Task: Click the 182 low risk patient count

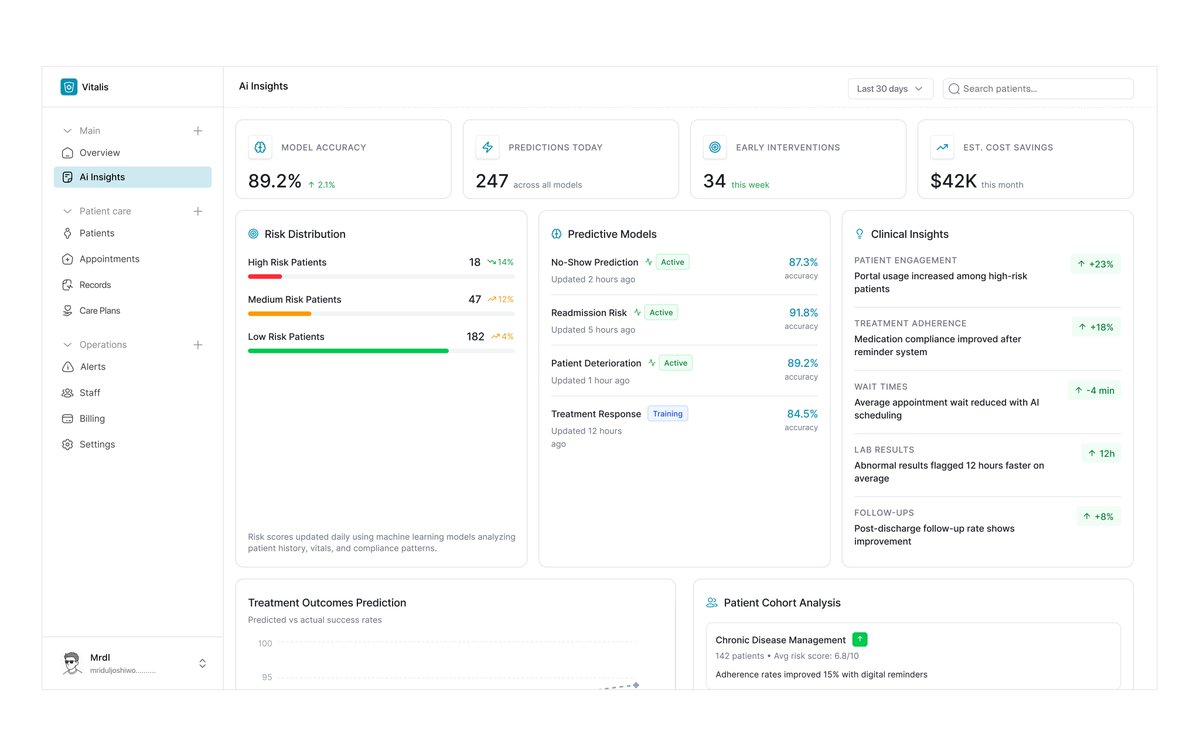Action: point(475,337)
